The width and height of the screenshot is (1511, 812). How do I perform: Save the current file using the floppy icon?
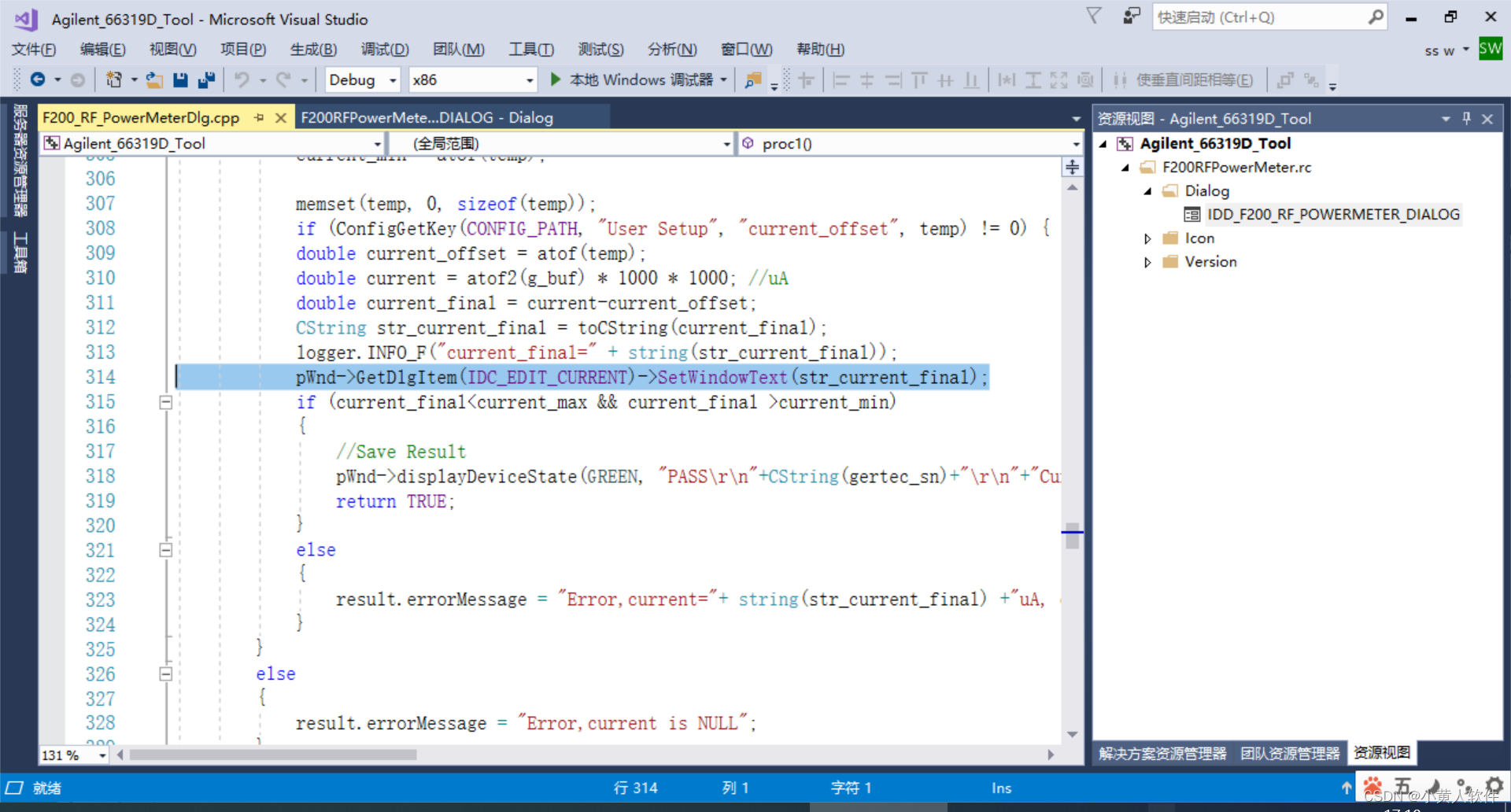click(x=180, y=79)
